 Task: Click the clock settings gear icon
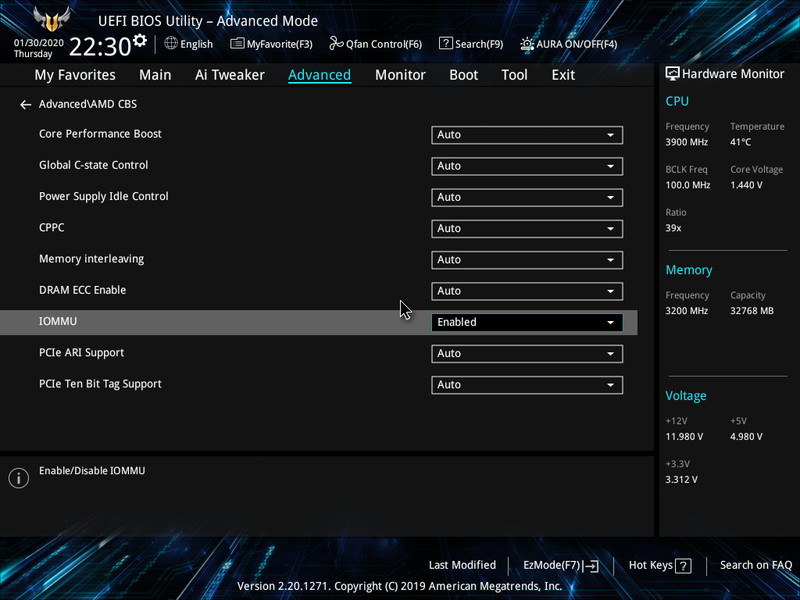tap(140, 40)
